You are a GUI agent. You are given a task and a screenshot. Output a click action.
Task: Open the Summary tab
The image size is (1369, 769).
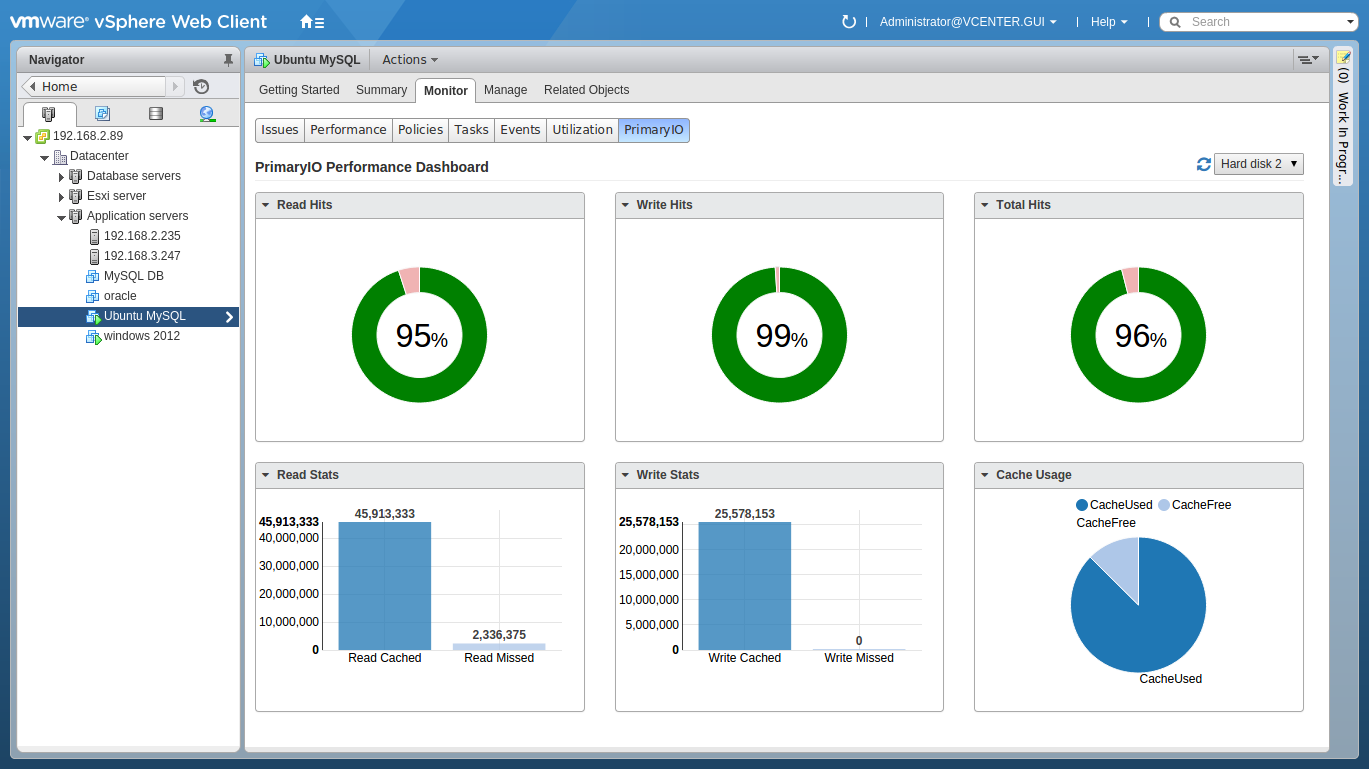[x=381, y=90]
